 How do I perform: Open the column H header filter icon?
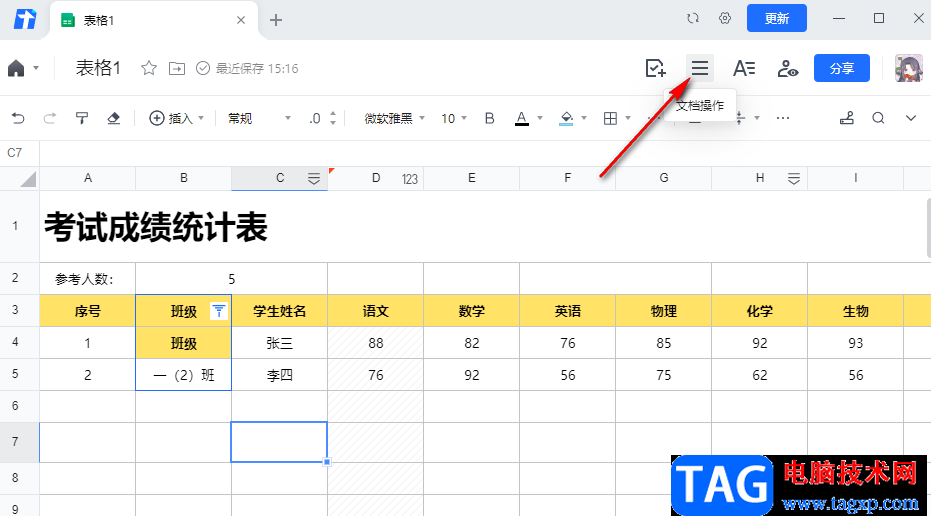[794, 179]
